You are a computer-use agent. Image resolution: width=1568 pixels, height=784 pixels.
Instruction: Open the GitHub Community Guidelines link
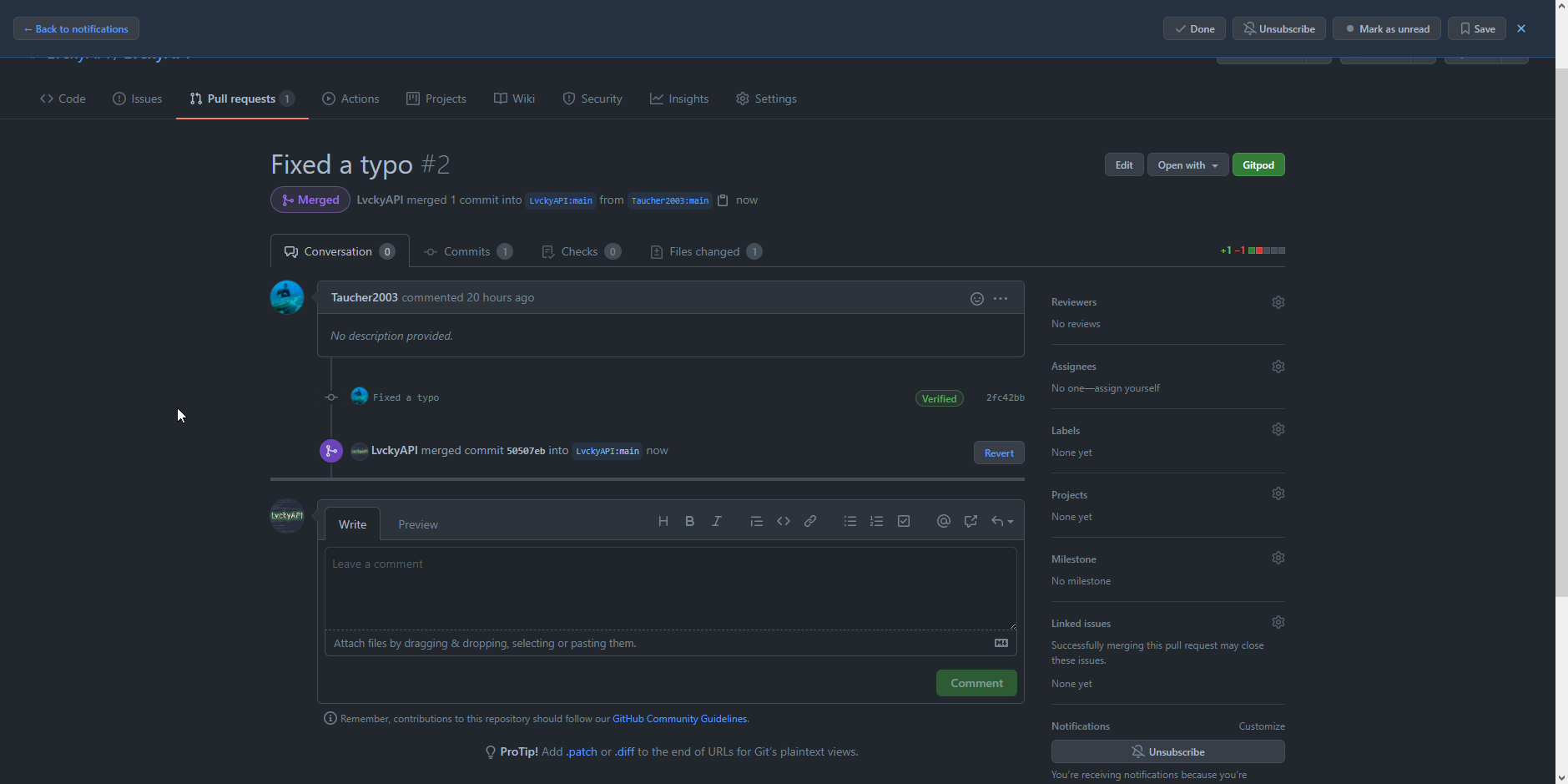point(679,719)
